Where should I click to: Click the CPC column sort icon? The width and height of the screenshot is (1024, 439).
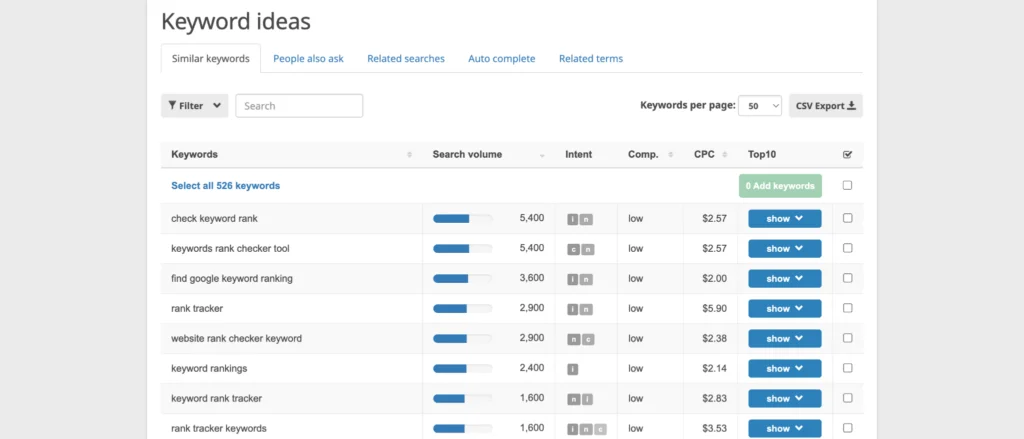[724, 155]
